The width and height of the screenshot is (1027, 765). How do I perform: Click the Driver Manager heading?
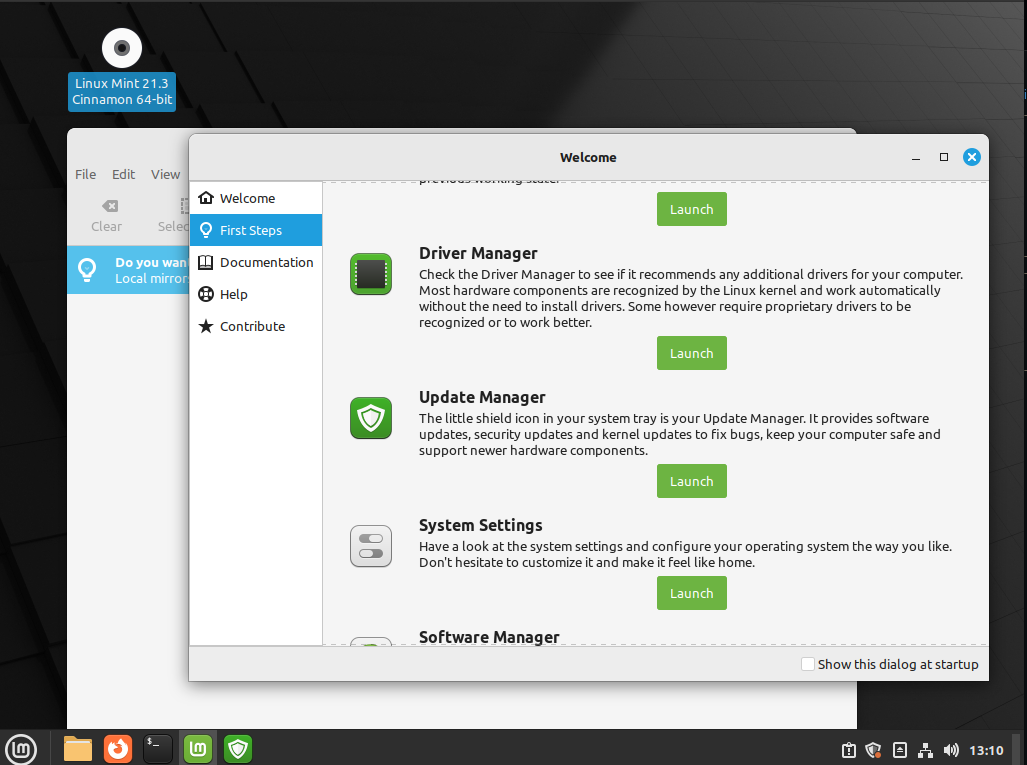[x=478, y=253]
